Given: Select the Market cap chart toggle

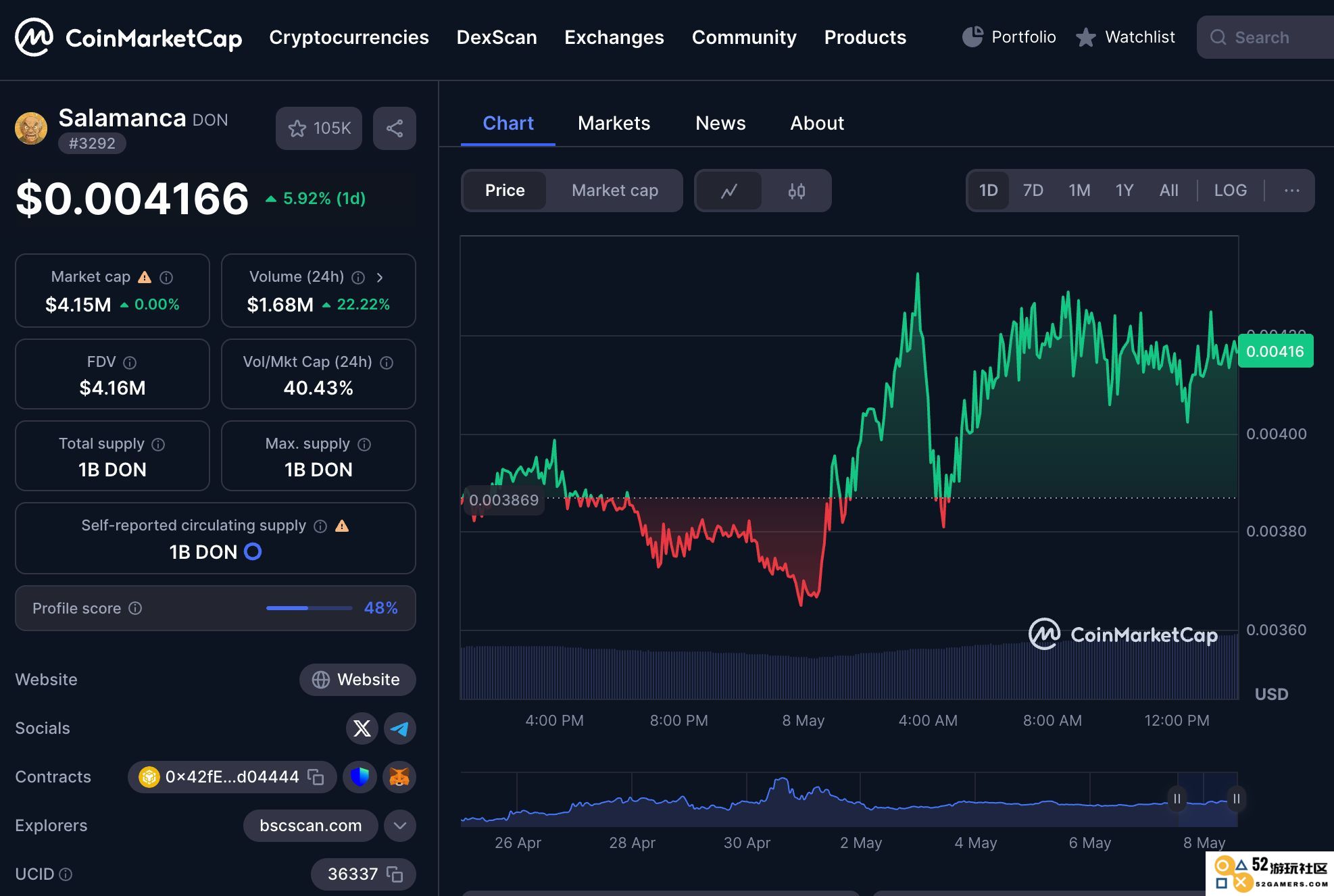Looking at the screenshot, I should pyautogui.click(x=615, y=191).
